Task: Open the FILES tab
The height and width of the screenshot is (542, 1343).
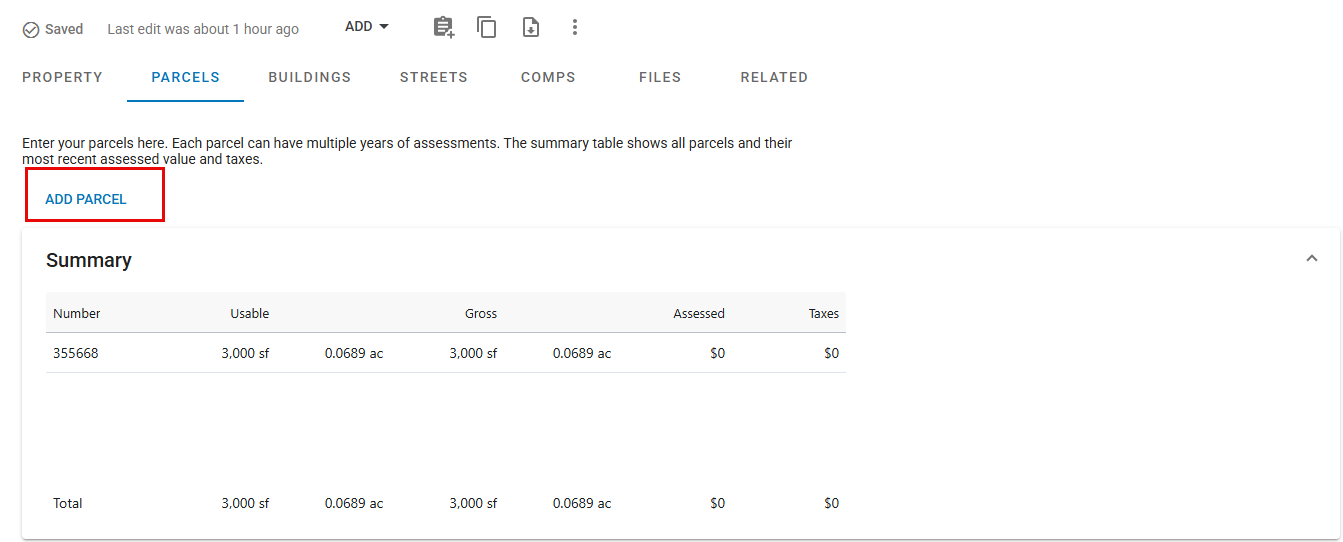Action: [660, 77]
